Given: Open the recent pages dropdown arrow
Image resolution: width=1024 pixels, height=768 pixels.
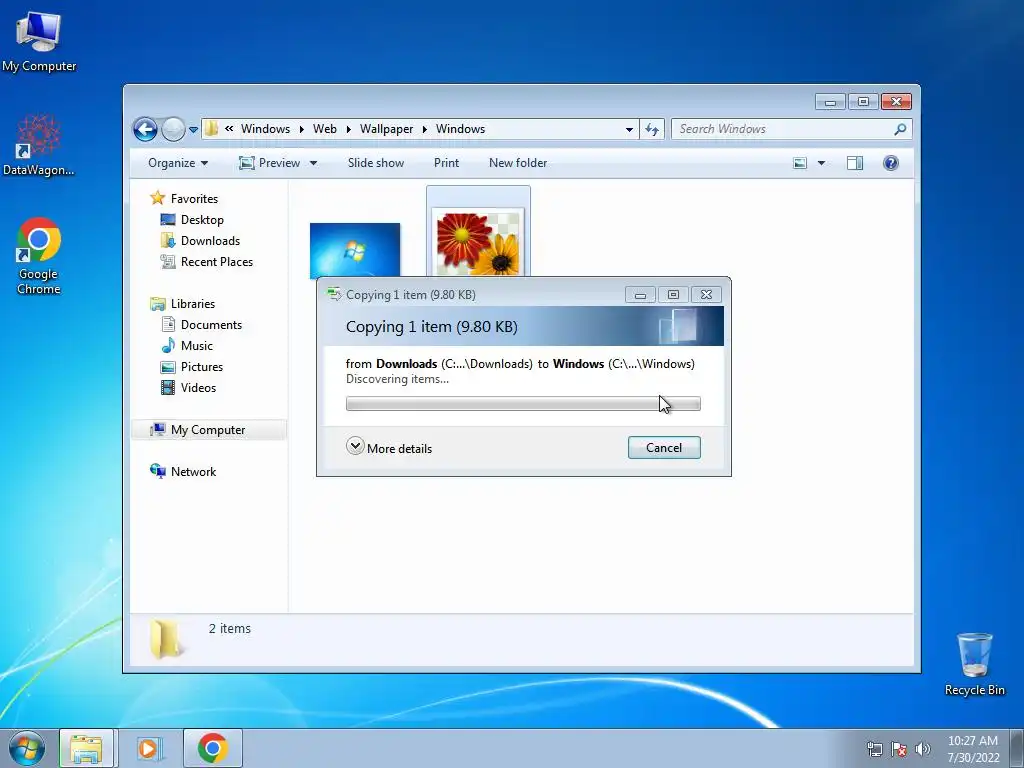Looking at the screenshot, I should pos(193,130).
